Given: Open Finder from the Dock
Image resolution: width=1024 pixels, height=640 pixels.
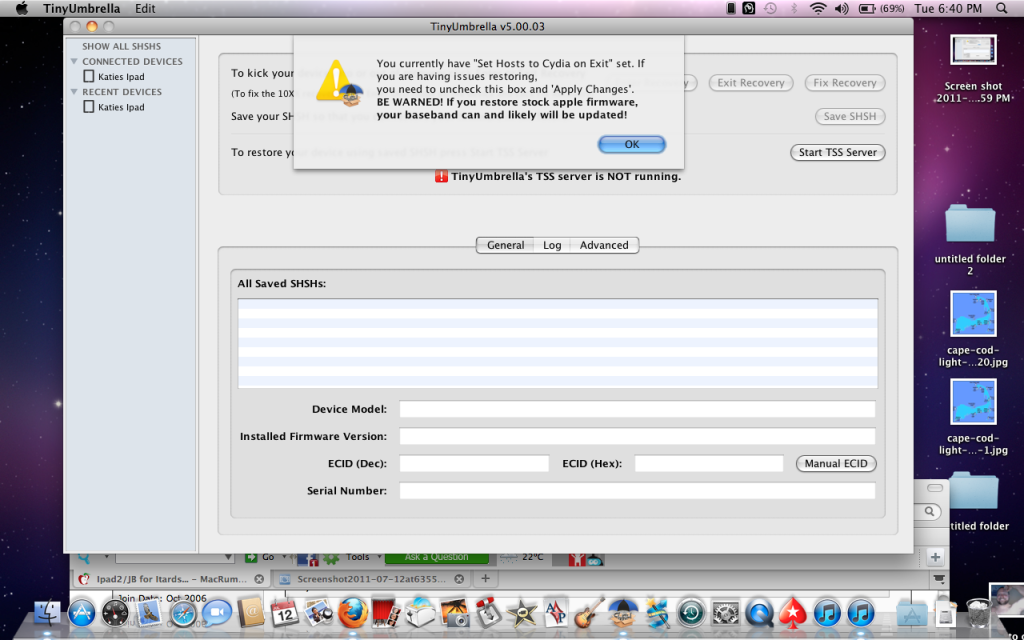Looking at the screenshot, I should pos(47,614).
